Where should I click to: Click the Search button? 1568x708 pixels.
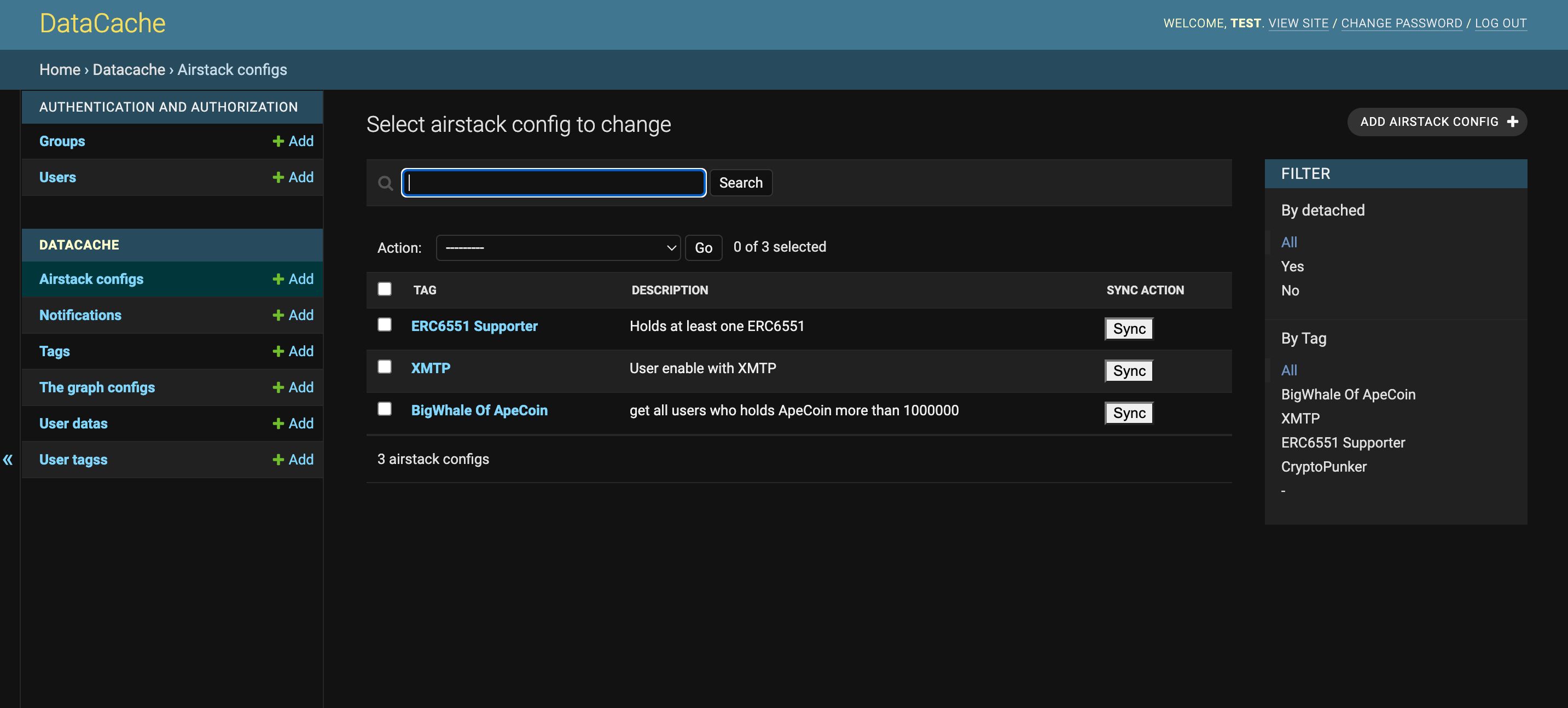tap(741, 183)
